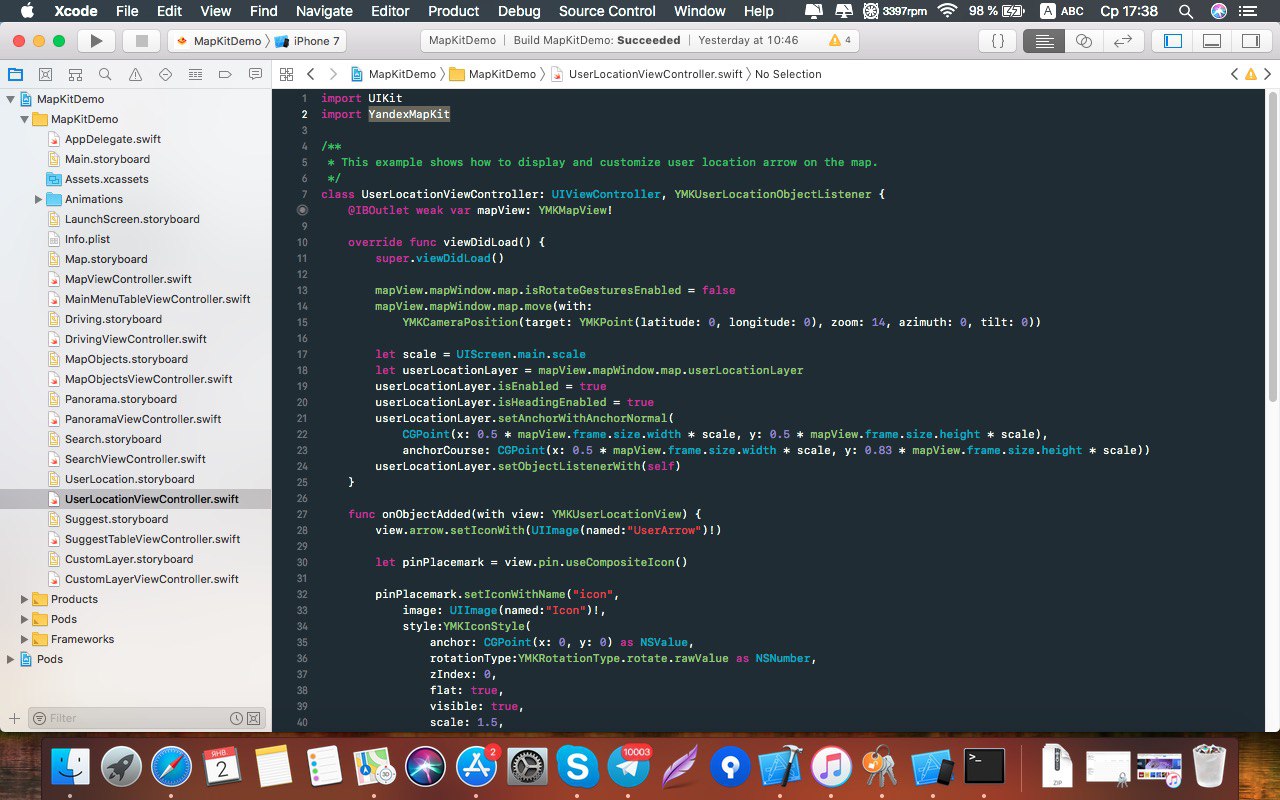Switch to Assistant editor

(x=1084, y=41)
